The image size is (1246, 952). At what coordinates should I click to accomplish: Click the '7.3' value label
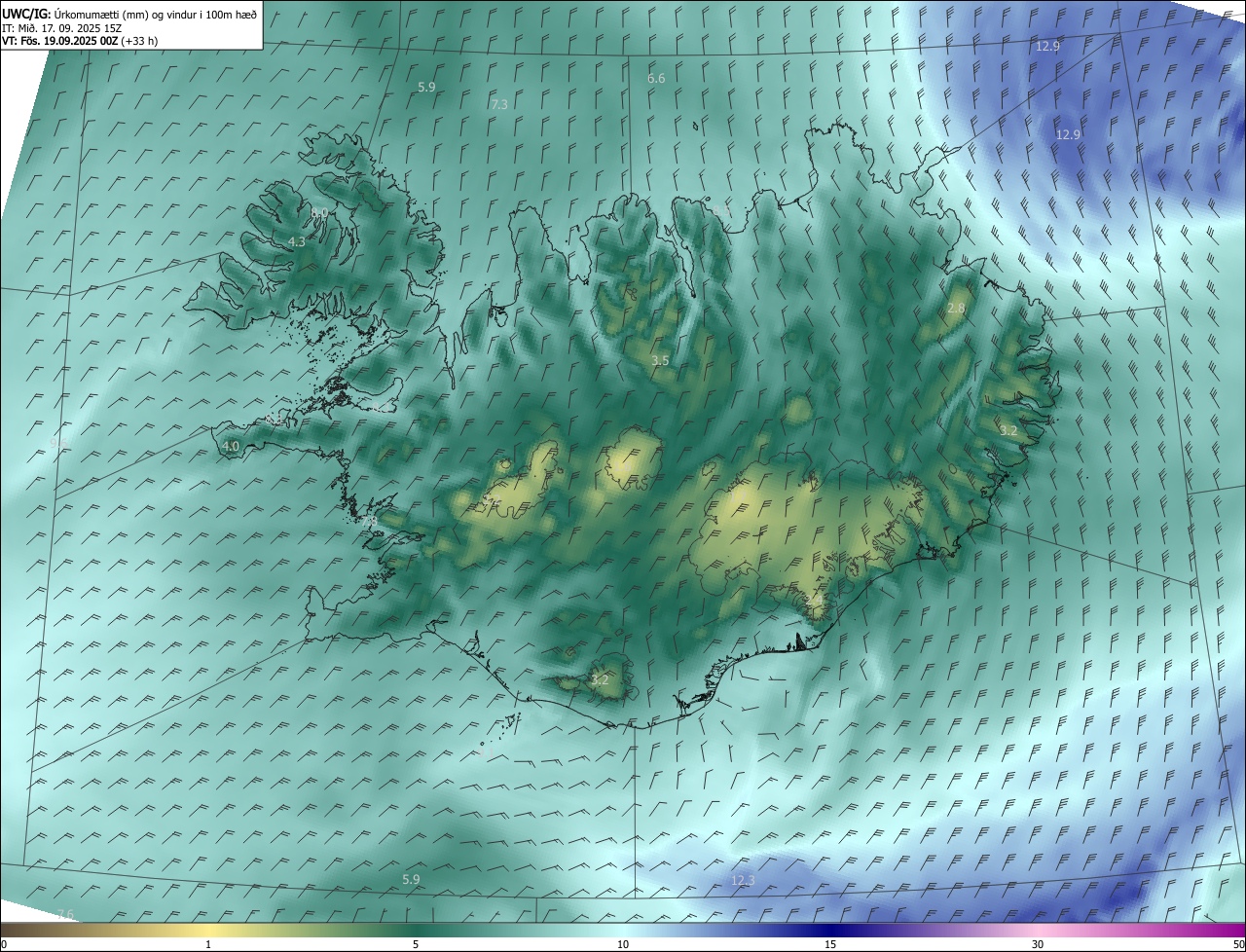pos(499,104)
